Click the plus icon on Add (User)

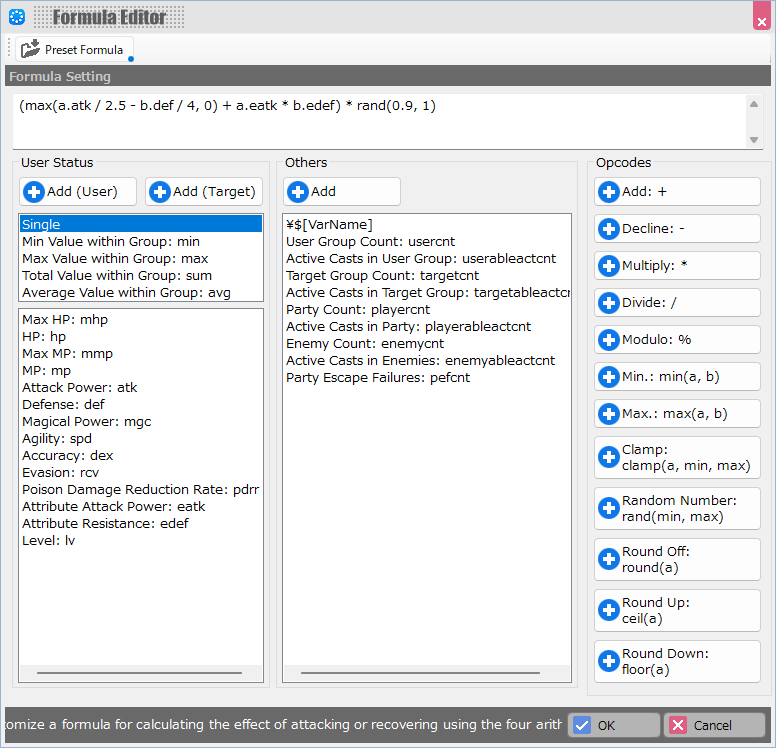tap(34, 192)
